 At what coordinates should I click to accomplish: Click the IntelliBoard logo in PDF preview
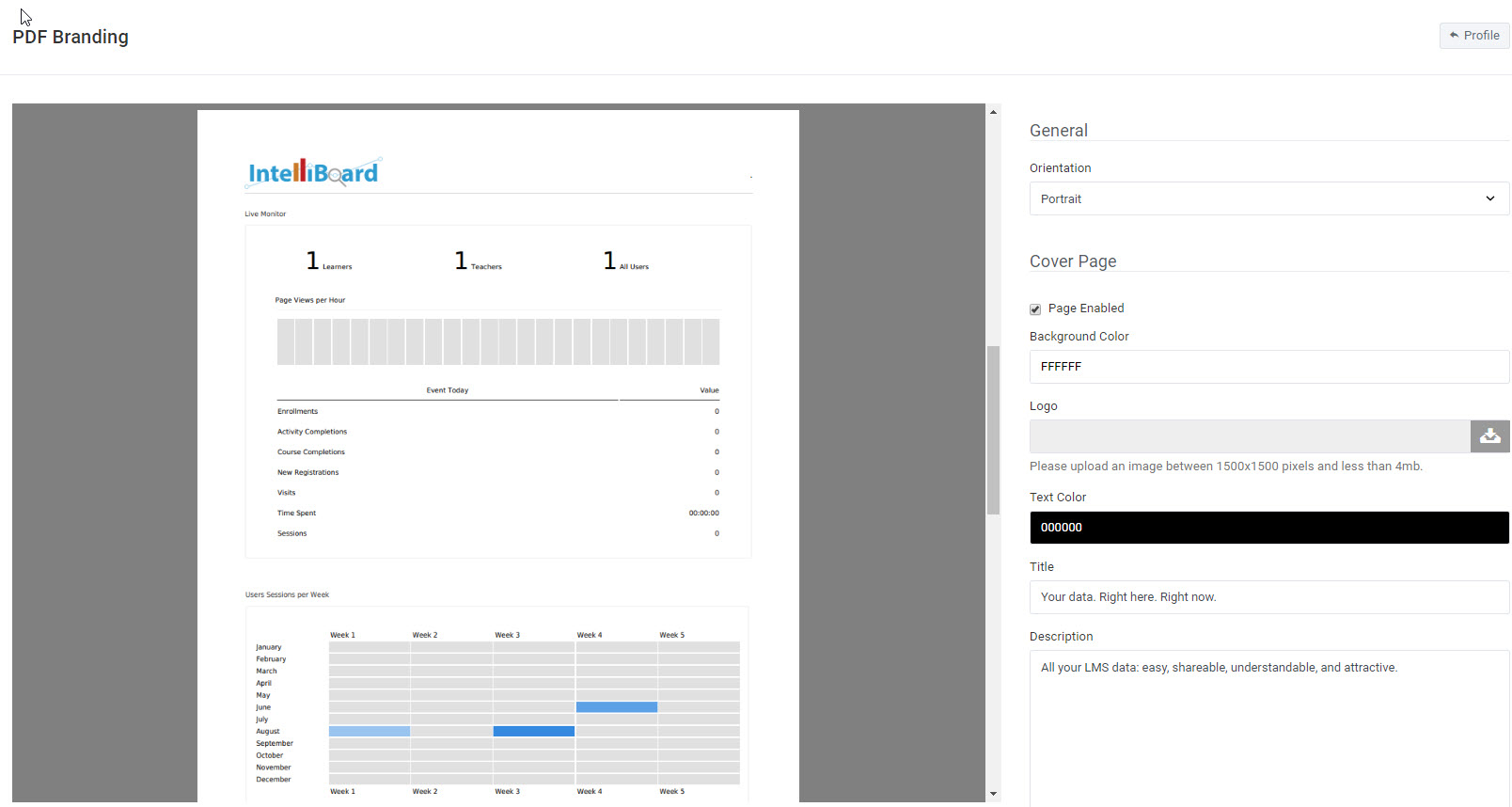pos(313,172)
